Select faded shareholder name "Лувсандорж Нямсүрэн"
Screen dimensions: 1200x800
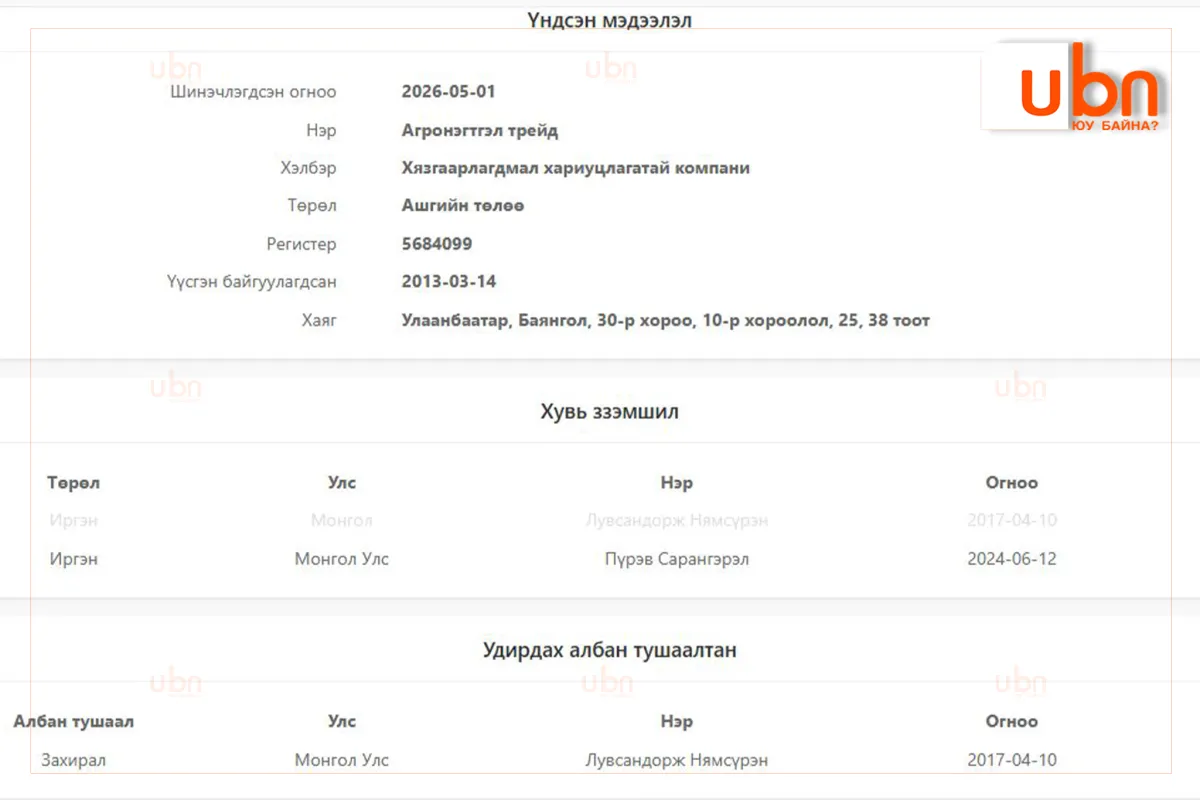coord(677,521)
